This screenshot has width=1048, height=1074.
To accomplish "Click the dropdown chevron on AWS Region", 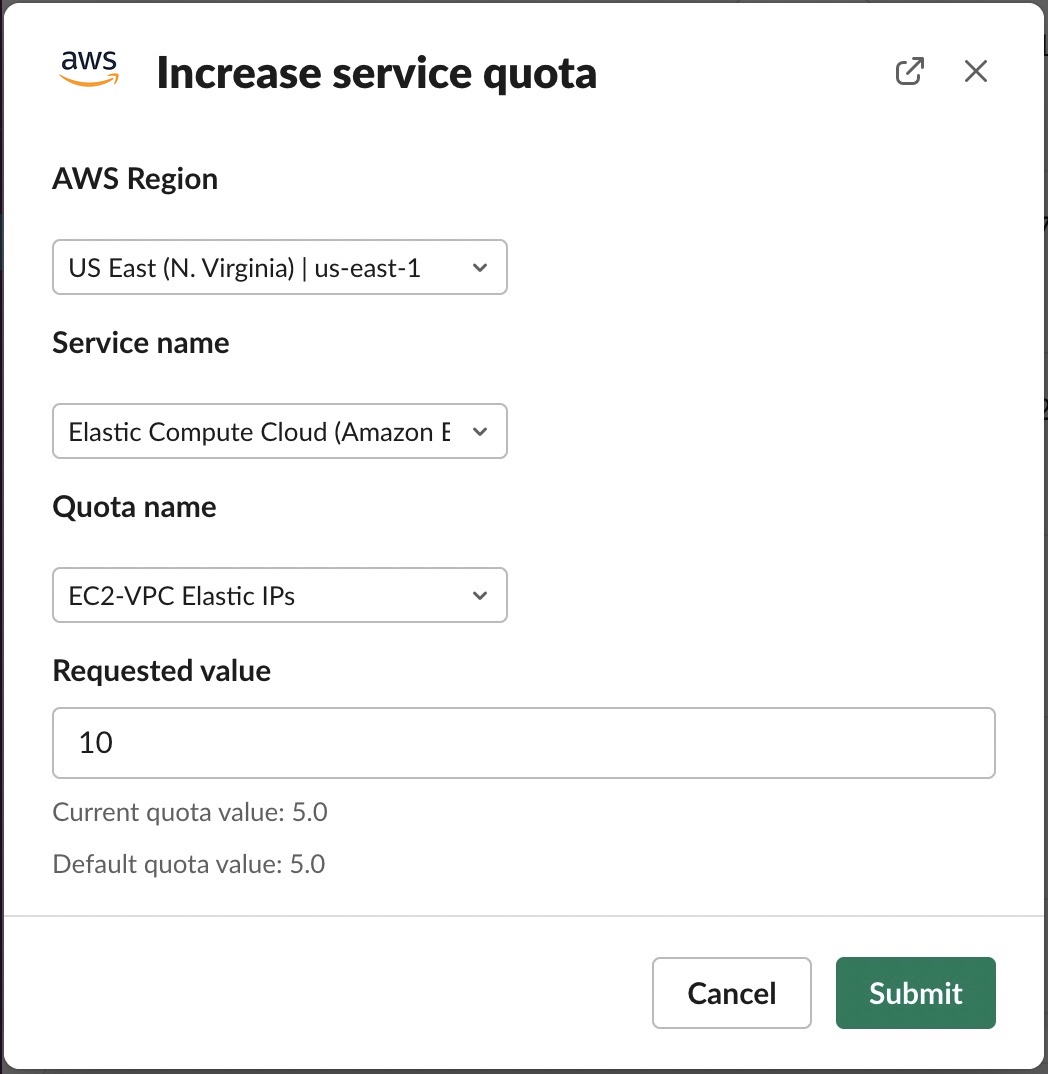I will click(x=479, y=267).
